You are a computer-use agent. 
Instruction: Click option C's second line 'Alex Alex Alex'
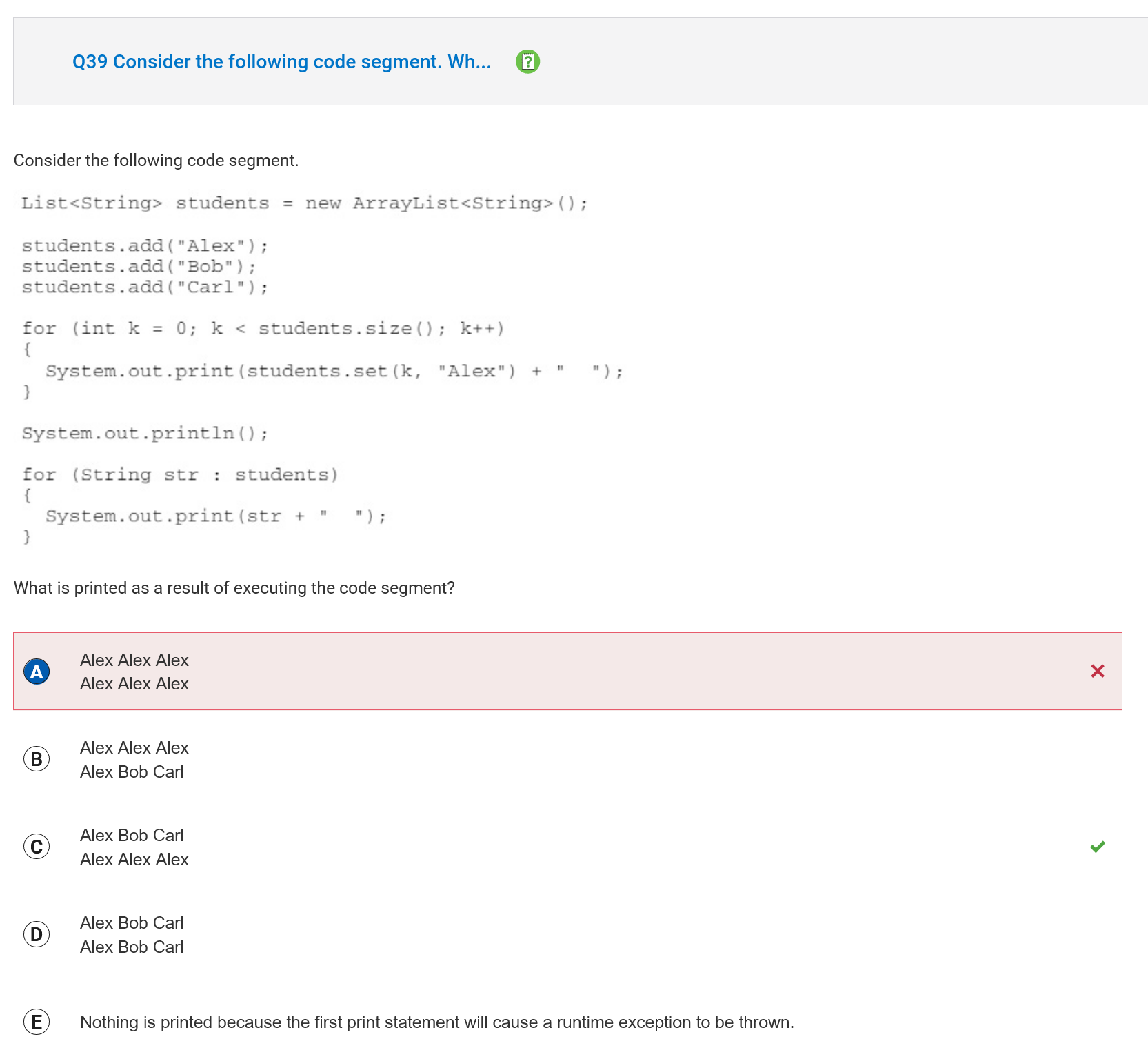click(x=134, y=860)
